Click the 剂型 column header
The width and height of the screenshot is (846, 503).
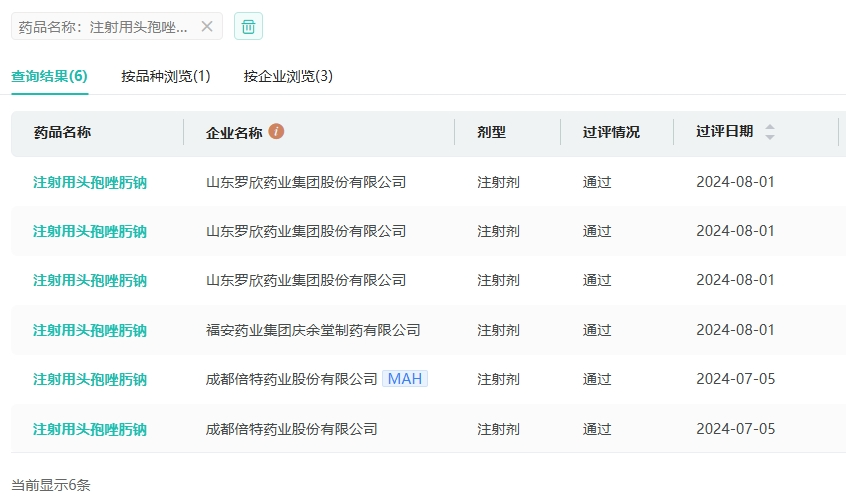click(x=491, y=132)
